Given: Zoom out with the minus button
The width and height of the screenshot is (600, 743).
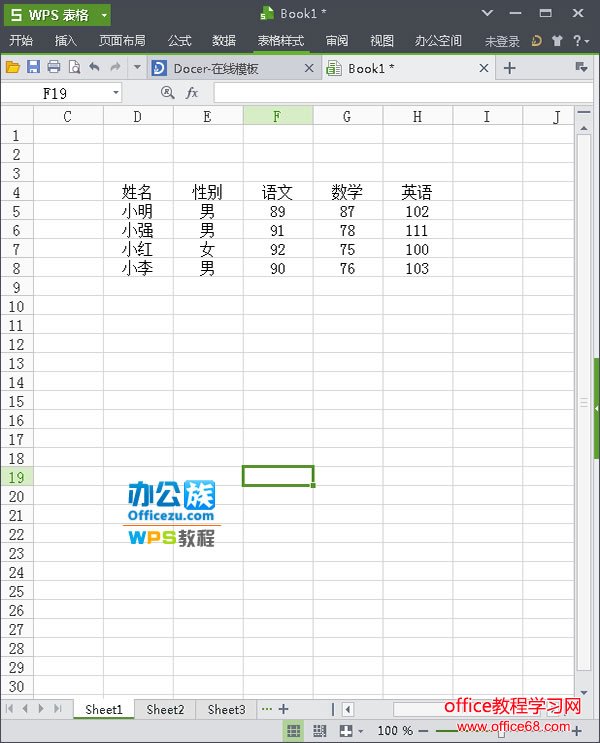Looking at the screenshot, I should pos(423,731).
